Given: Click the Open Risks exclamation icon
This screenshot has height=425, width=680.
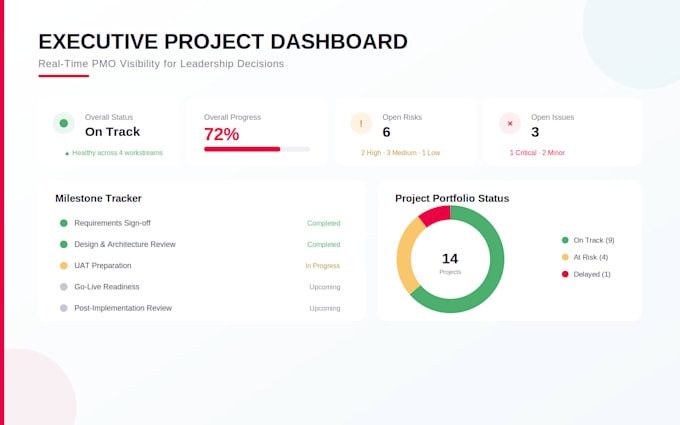Looking at the screenshot, I should [x=361, y=123].
